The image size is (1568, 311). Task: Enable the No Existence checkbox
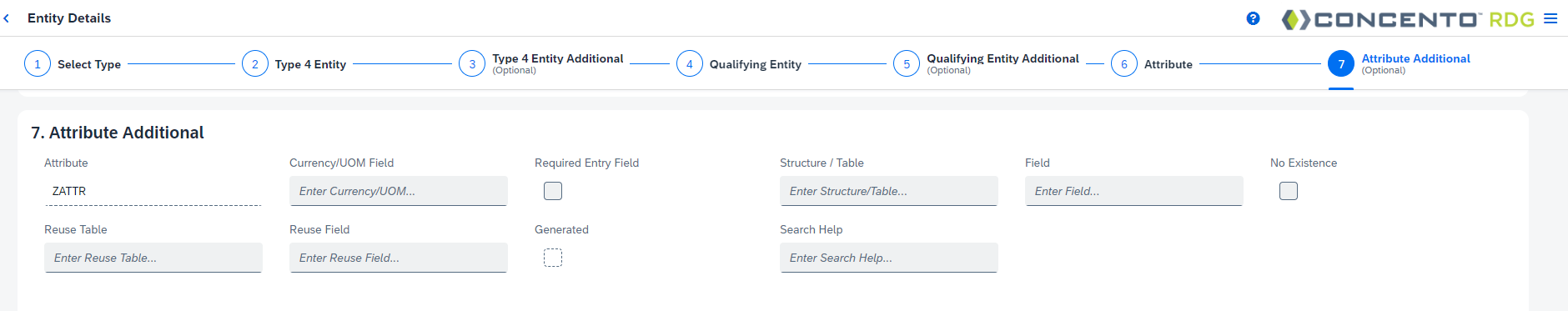tap(1289, 191)
